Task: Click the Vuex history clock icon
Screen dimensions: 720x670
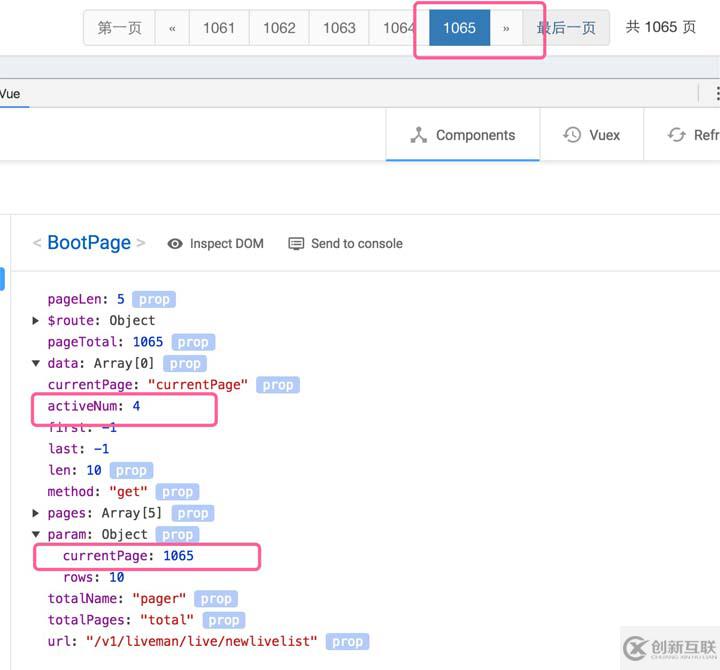Action: [572, 135]
